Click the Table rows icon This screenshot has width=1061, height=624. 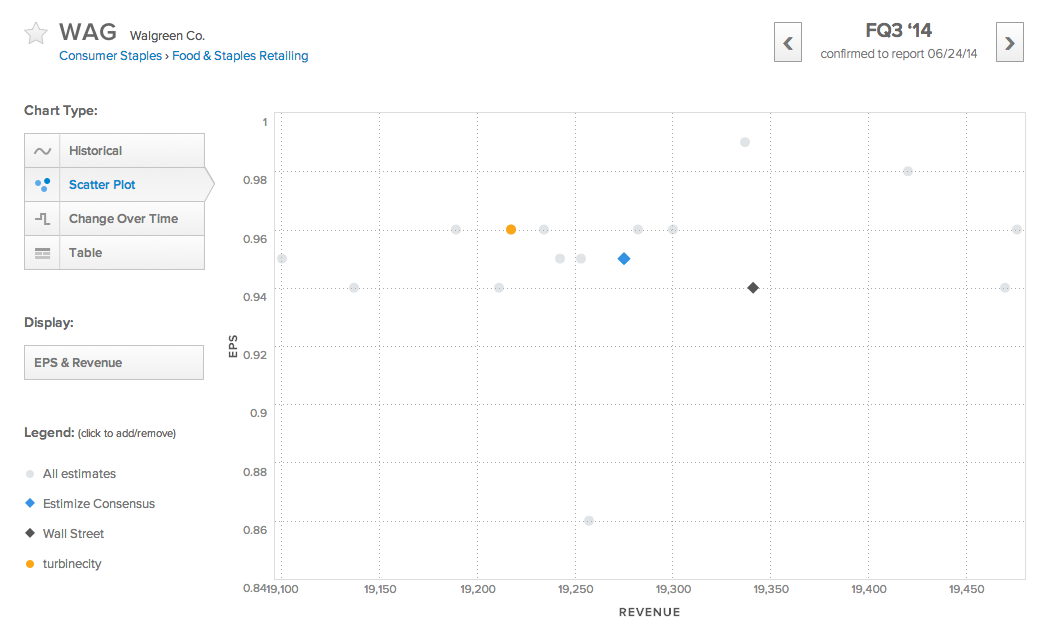click(43, 253)
